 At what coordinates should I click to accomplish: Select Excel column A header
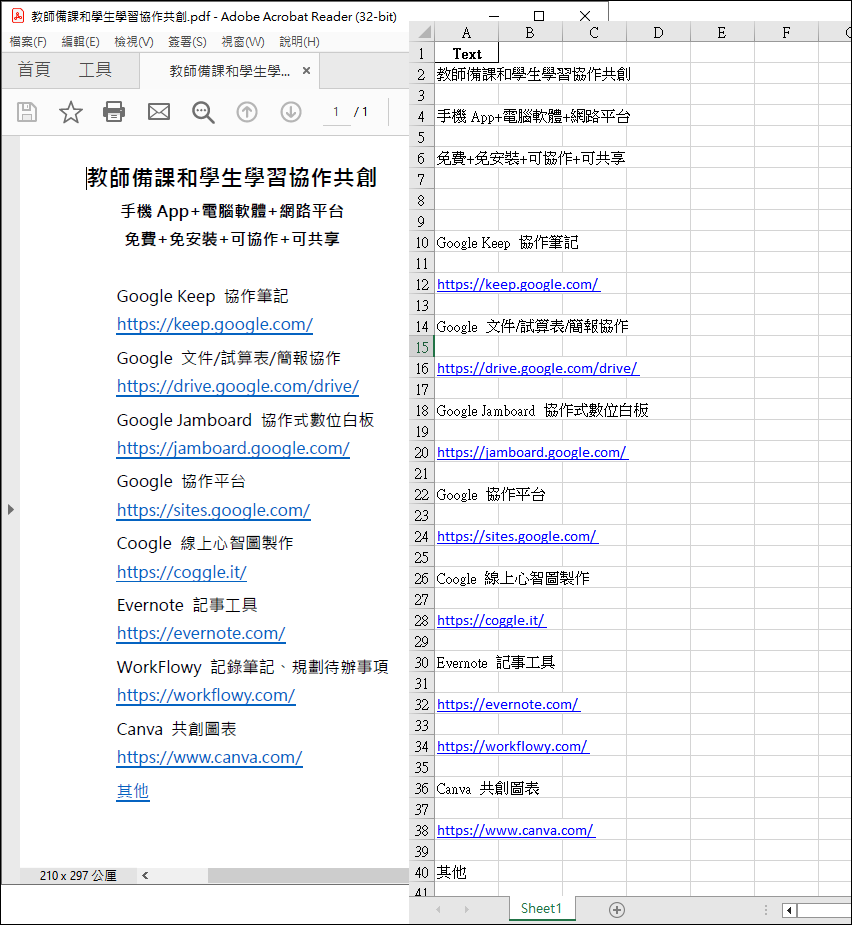point(466,32)
